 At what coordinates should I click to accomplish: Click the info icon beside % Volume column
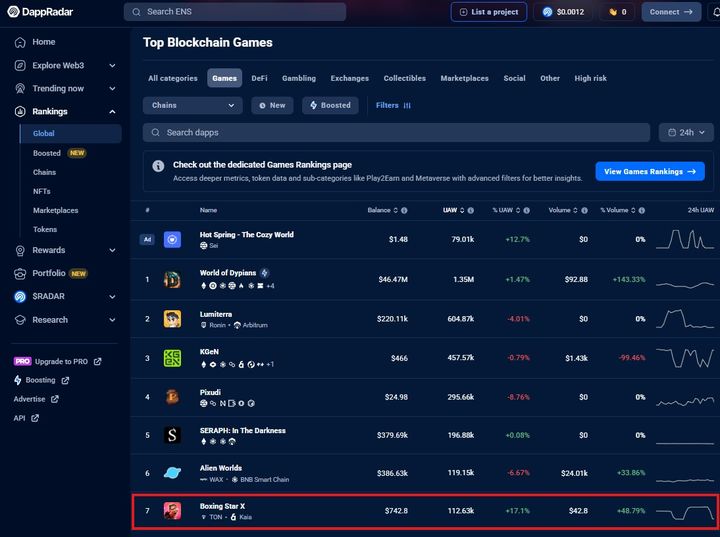(x=642, y=210)
